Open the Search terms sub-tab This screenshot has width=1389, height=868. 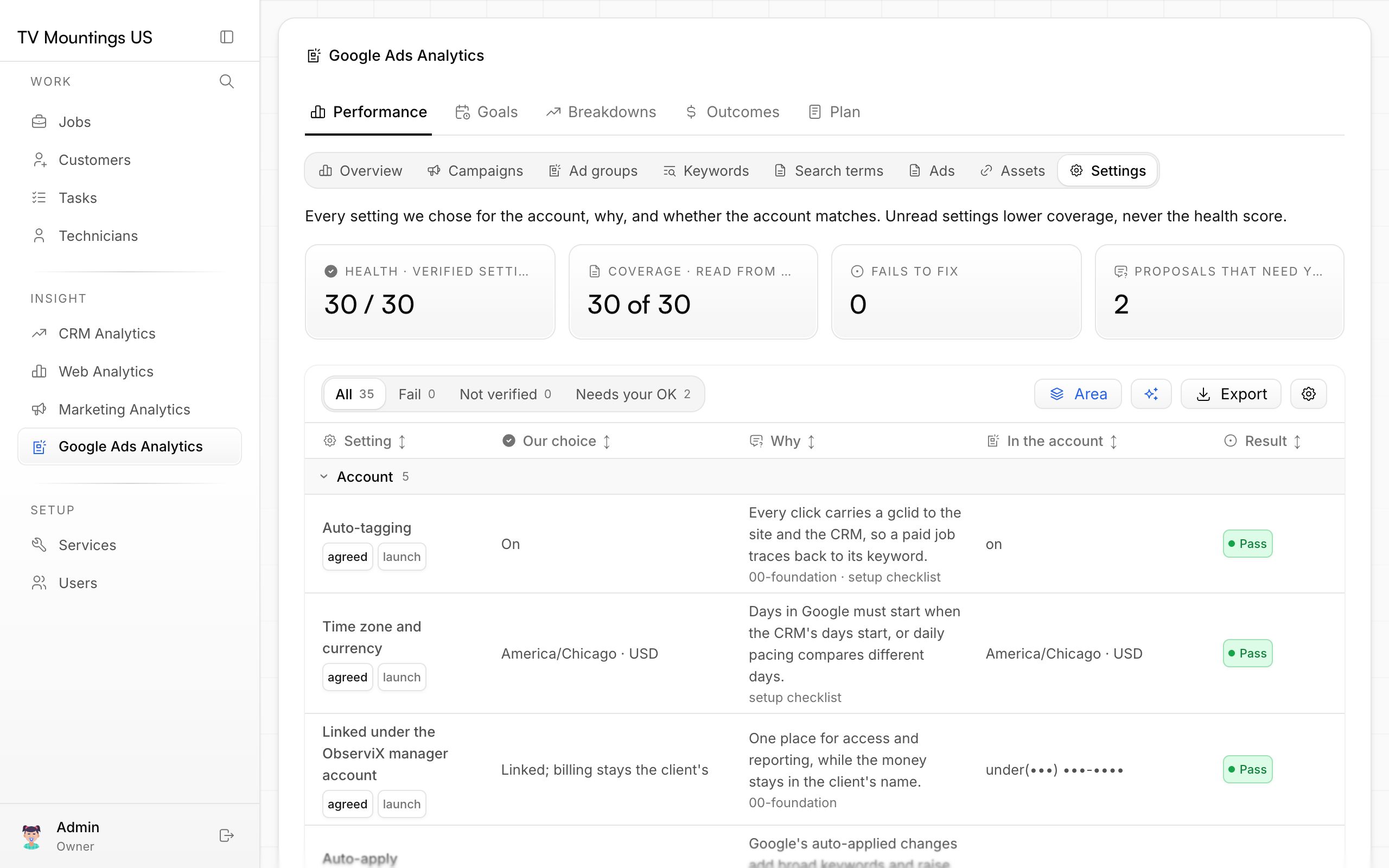pos(829,170)
